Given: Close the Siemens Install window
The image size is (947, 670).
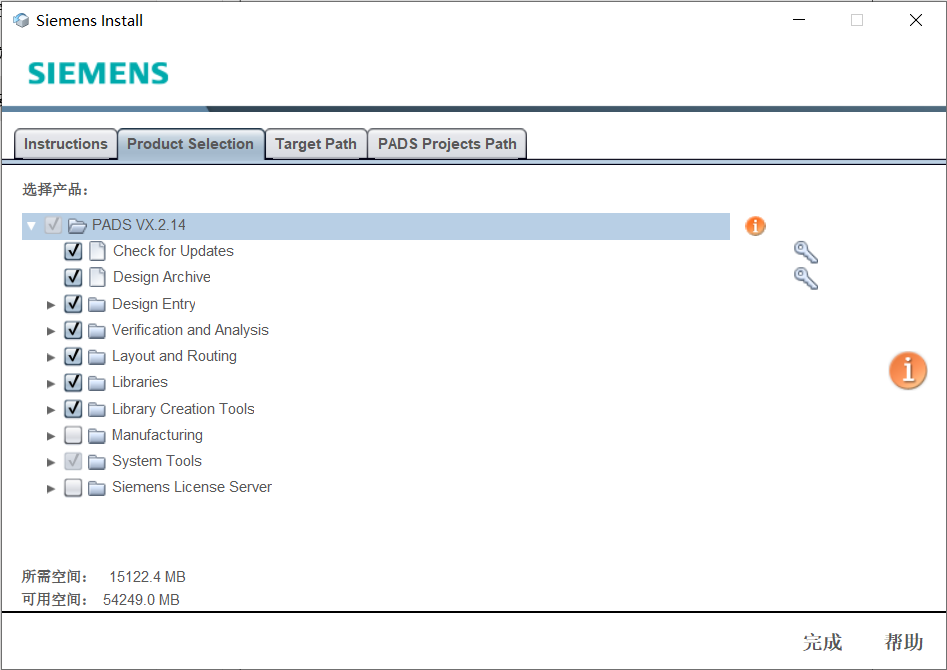Looking at the screenshot, I should click(x=916, y=20).
